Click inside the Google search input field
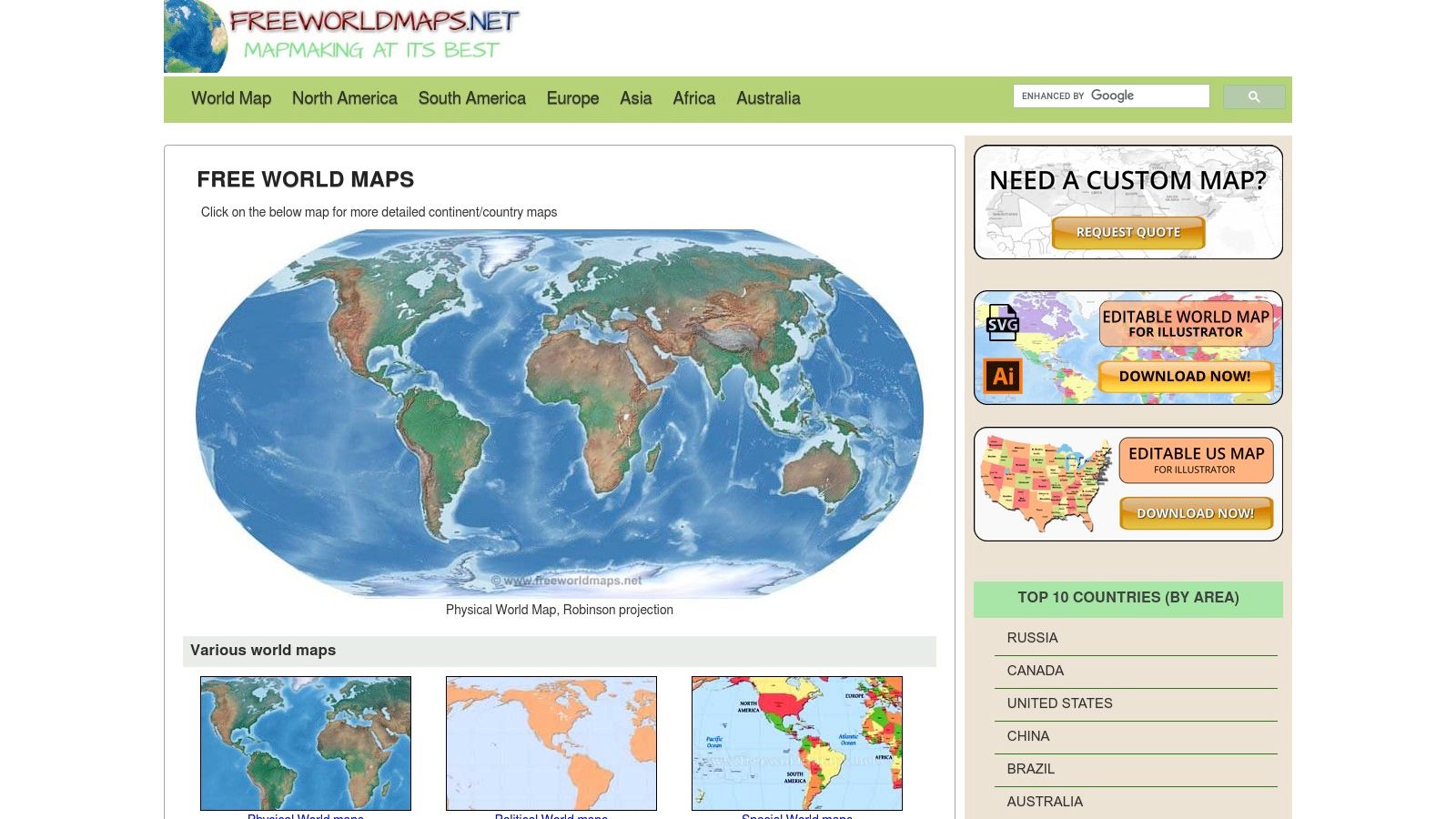Screen dimensions: 1456x819 (1110, 96)
